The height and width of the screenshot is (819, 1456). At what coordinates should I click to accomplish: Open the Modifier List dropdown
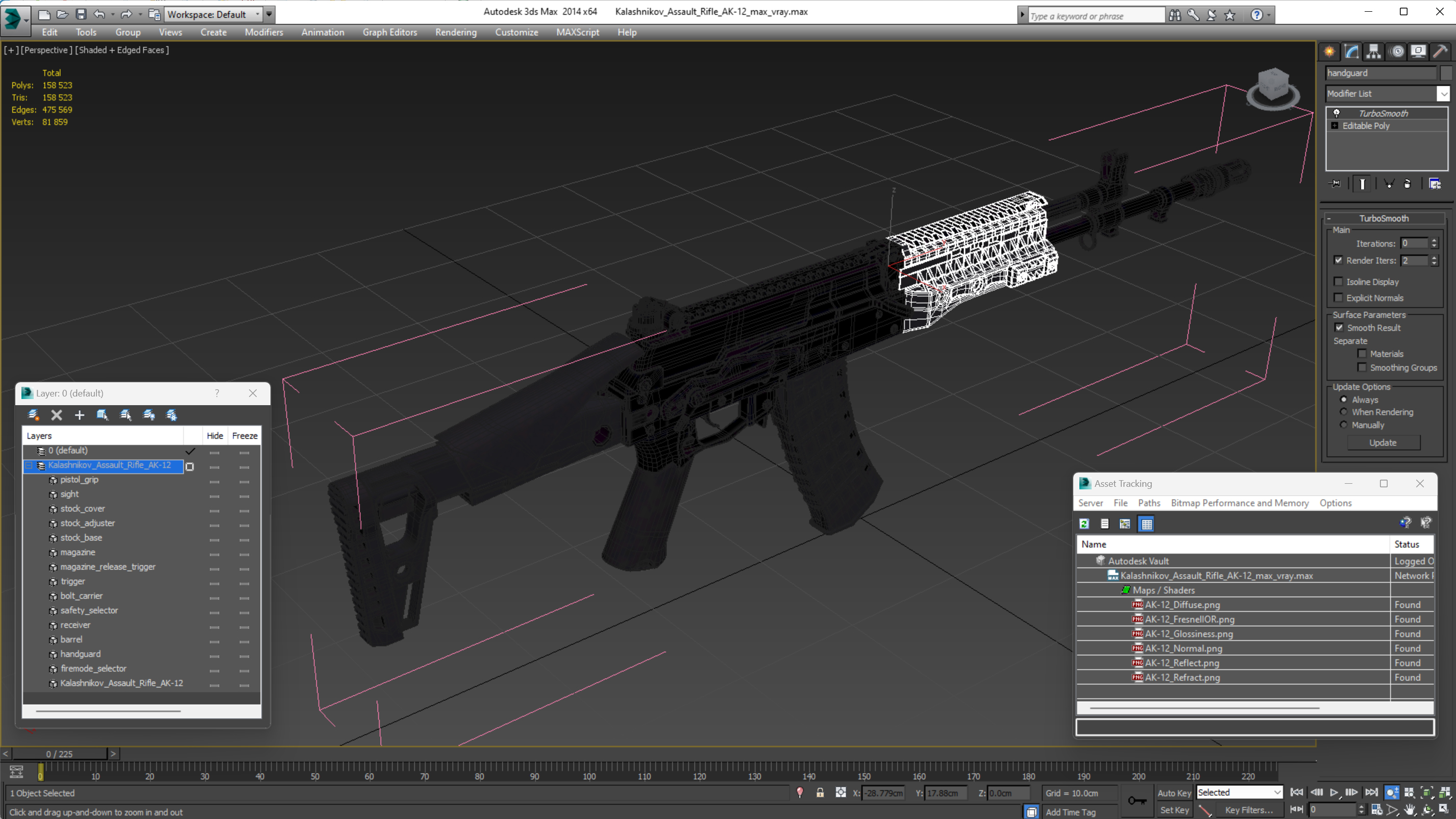pyautogui.click(x=1444, y=93)
